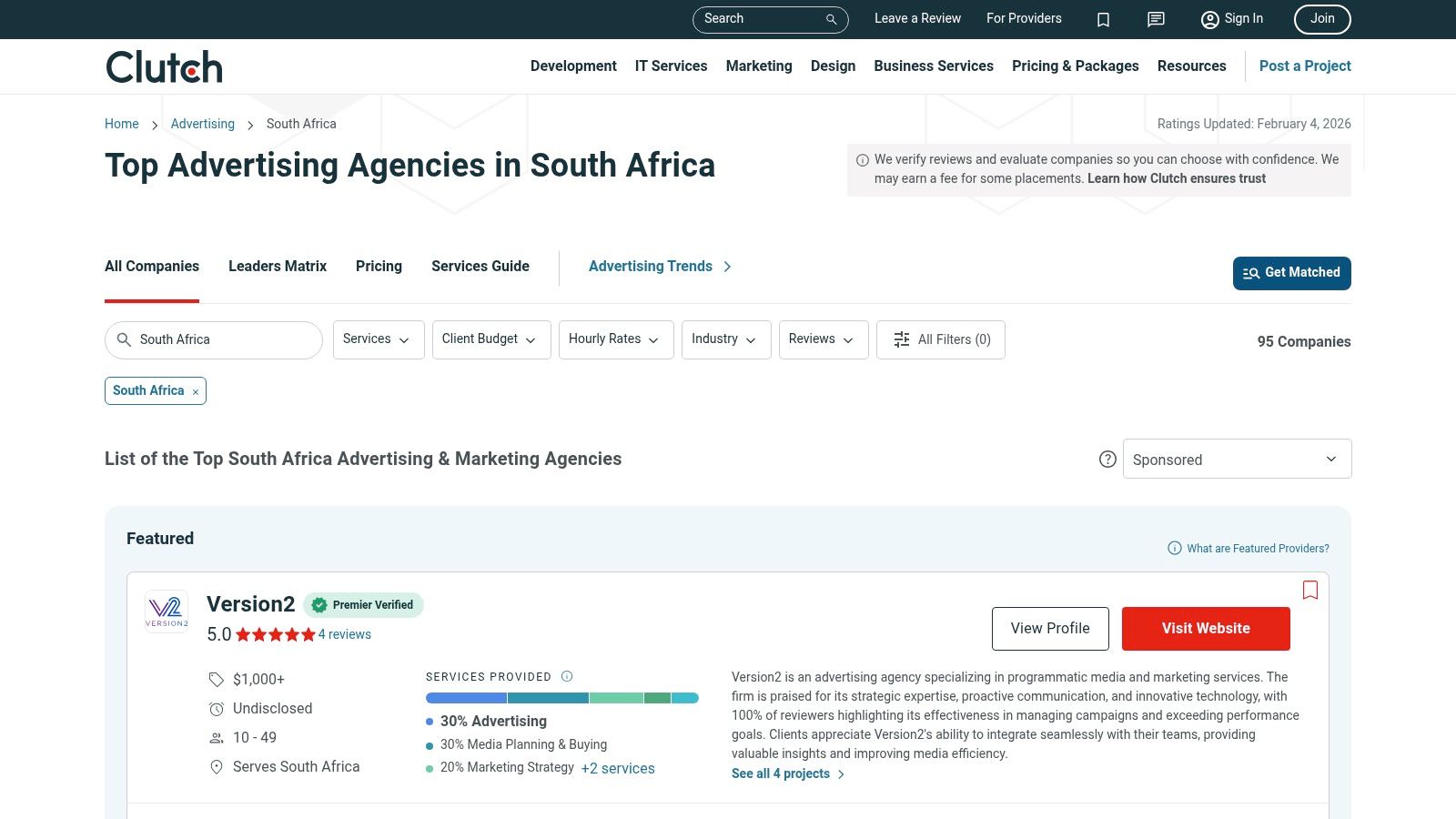Click the question mark icon next to Sponsored
This screenshot has width=1456, height=819.
[x=1107, y=460]
